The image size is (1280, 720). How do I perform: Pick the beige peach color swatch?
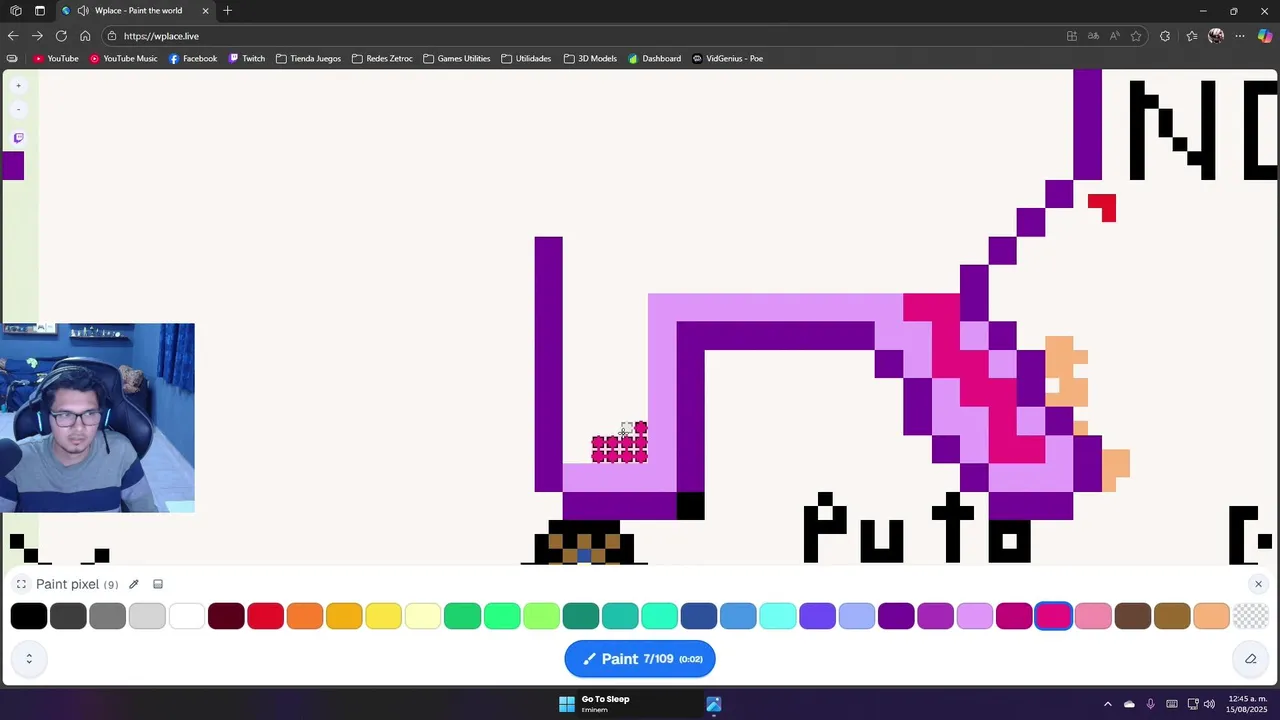(1212, 616)
